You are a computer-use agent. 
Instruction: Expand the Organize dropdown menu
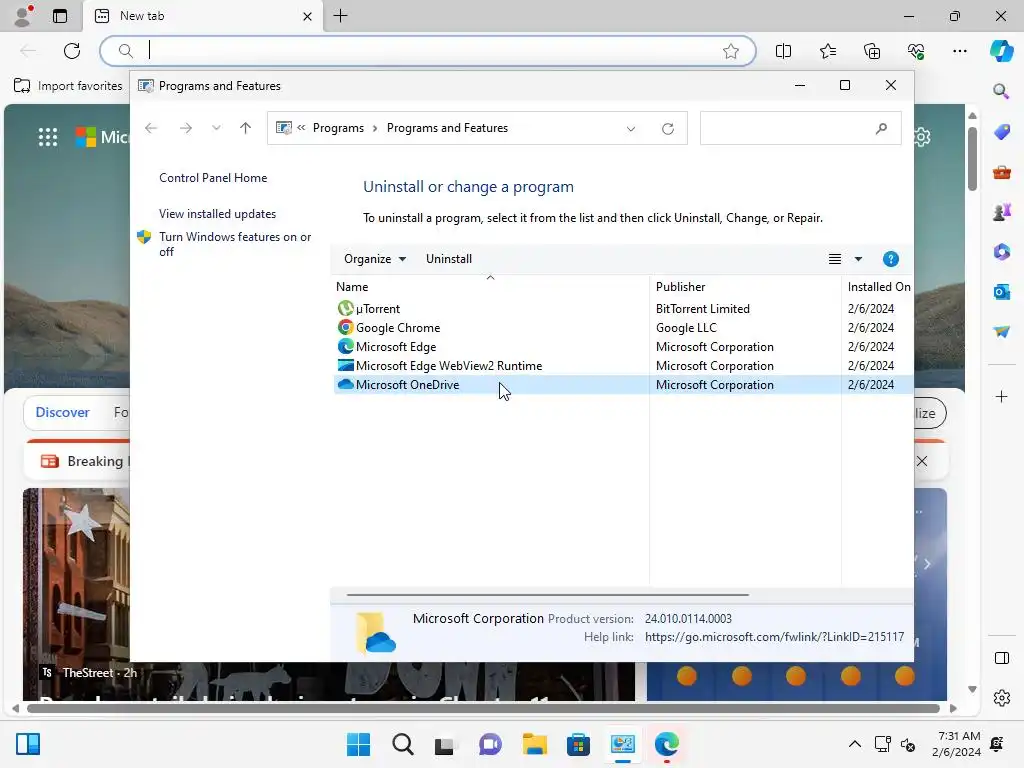coord(375,259)
